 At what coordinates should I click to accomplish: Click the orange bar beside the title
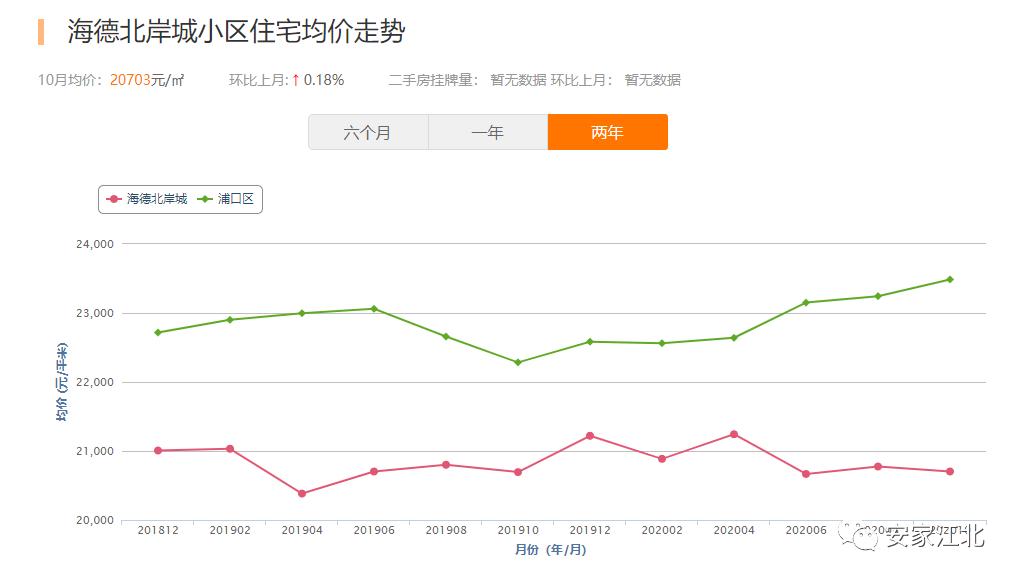click(39, 30)
